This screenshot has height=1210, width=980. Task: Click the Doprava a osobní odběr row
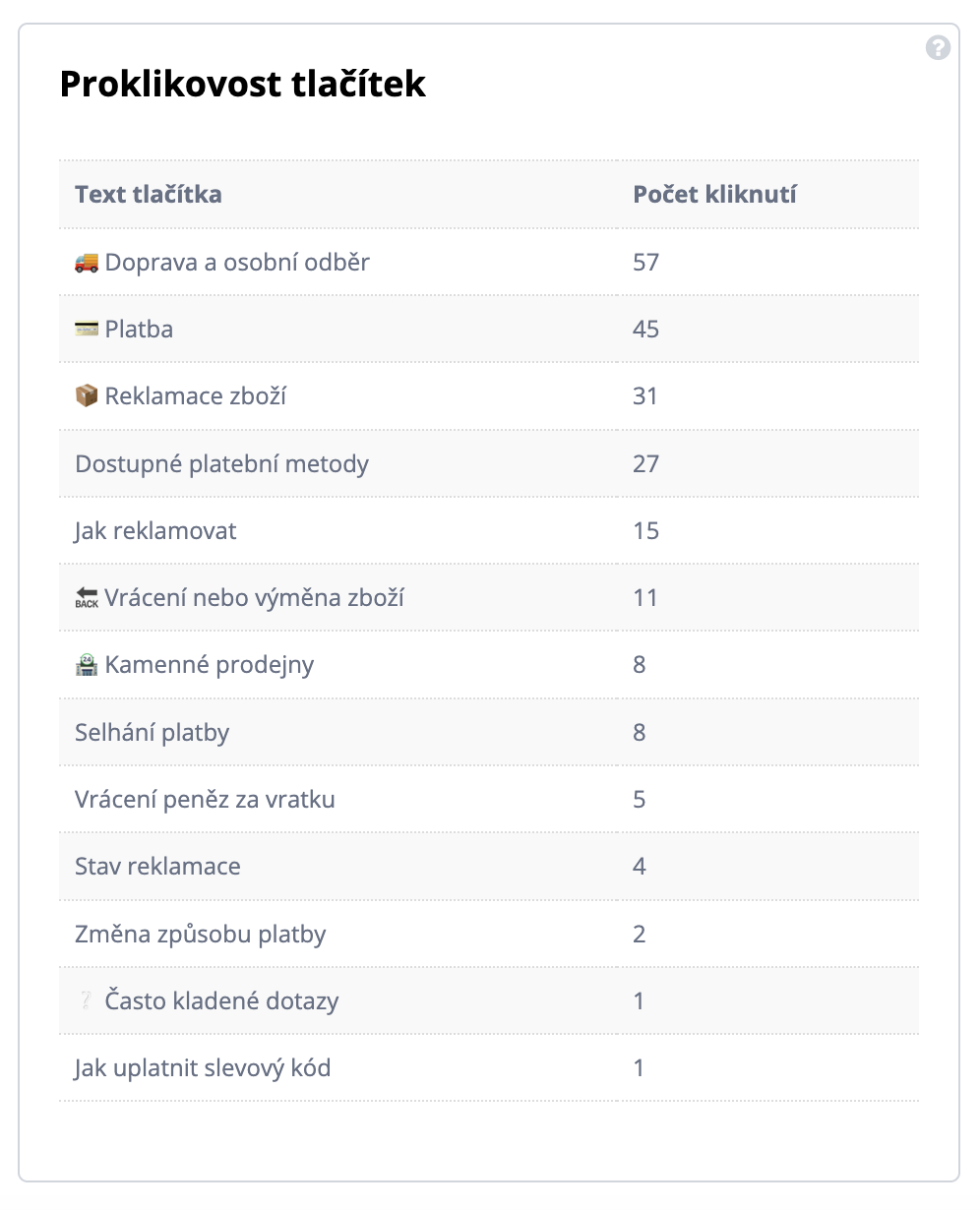tap(237, 262)
